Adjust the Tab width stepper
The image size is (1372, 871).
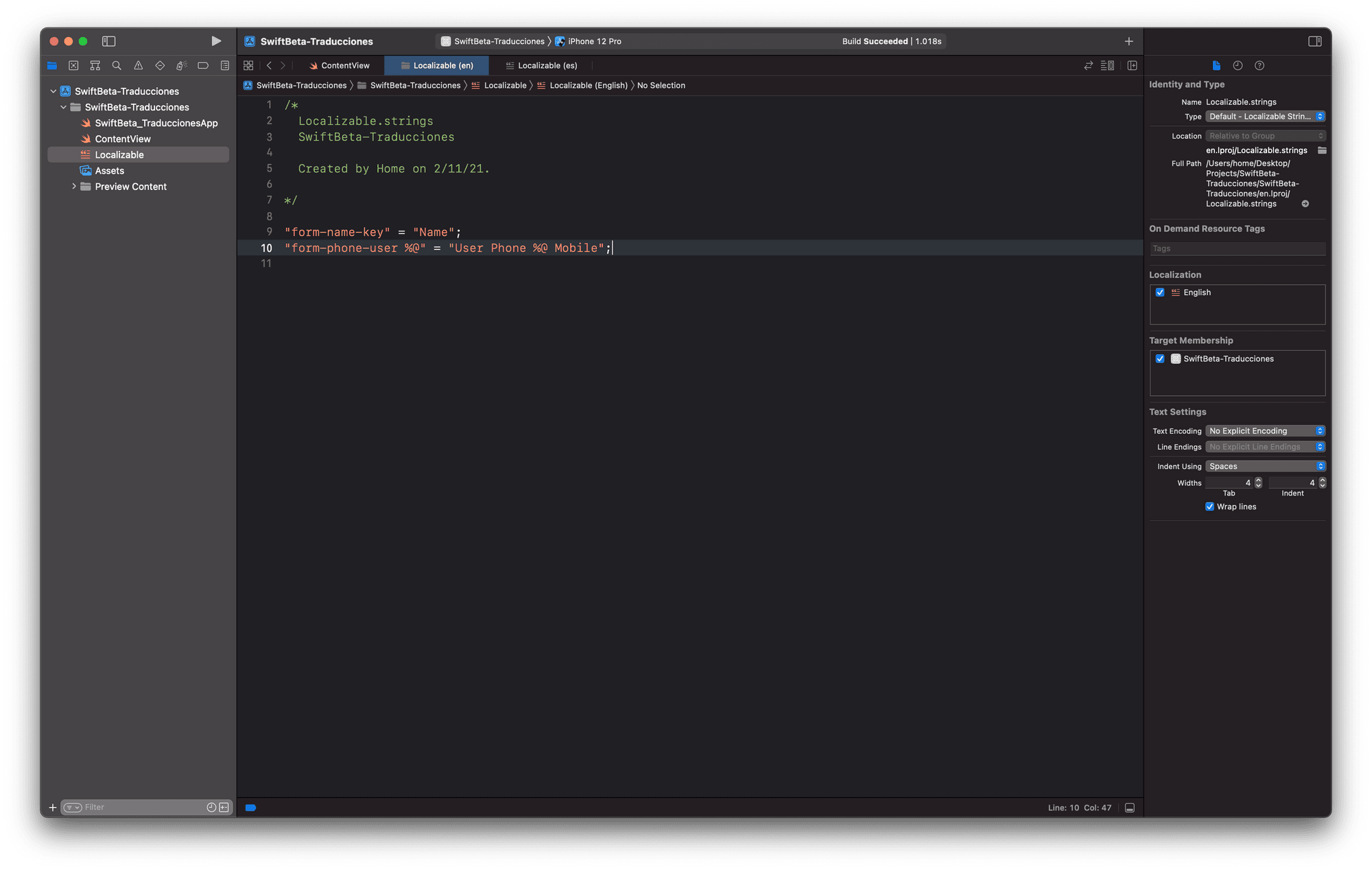(1258, 483)
